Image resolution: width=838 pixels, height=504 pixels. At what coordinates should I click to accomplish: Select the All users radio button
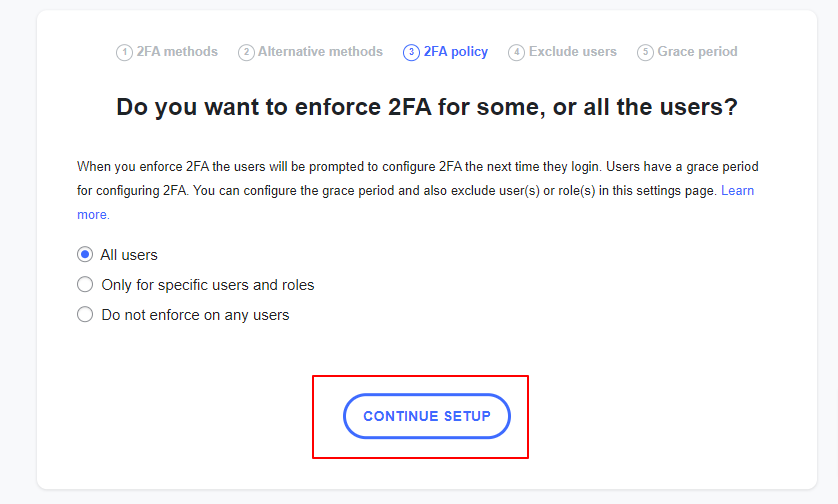tap(85, 255)
